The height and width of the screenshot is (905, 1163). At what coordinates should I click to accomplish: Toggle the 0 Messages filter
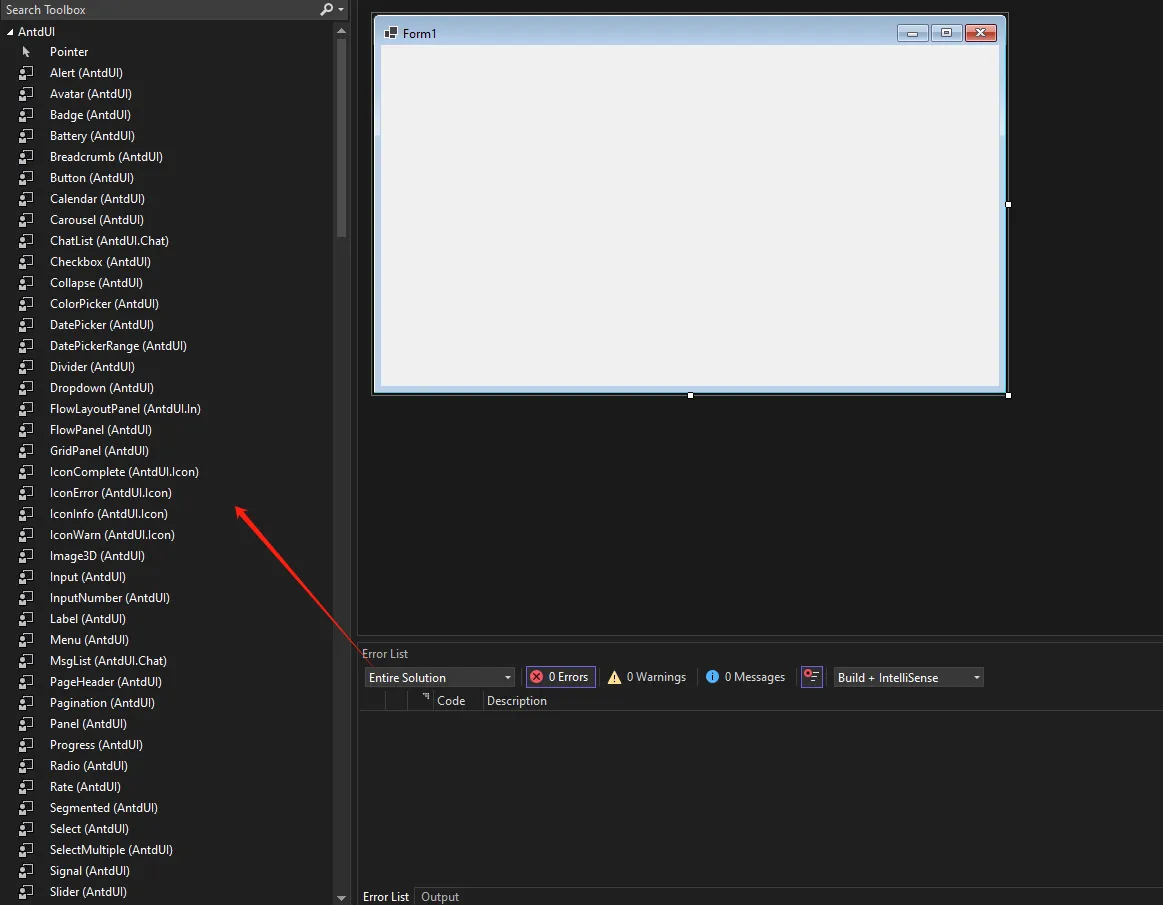tap(745, 677)
